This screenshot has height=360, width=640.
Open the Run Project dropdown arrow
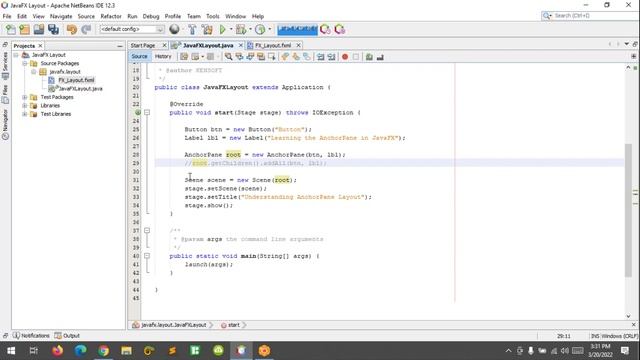pyautogui.click(x=231, y=29)
